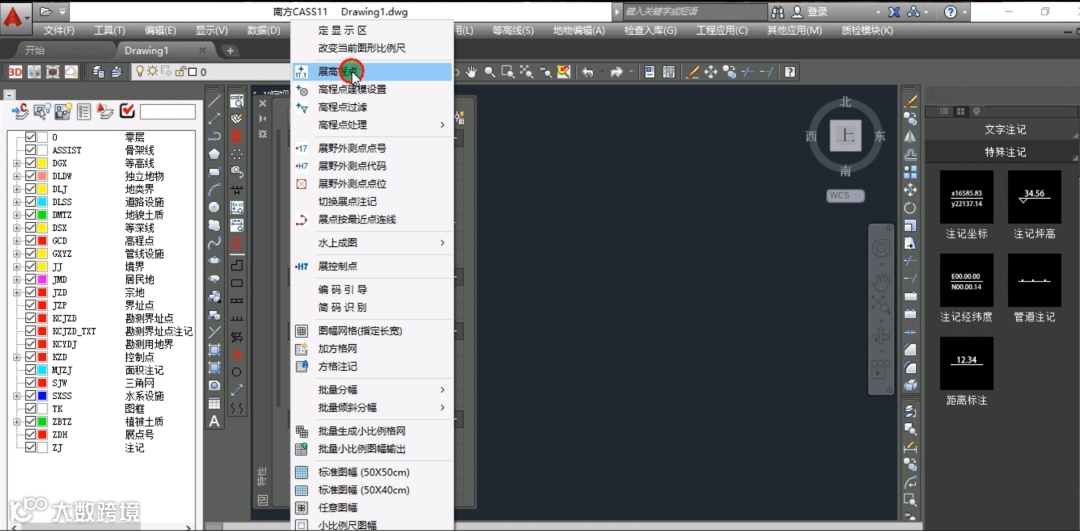
Task: Choose 高程点建模设置 from menu
Action: click(371, 89)
